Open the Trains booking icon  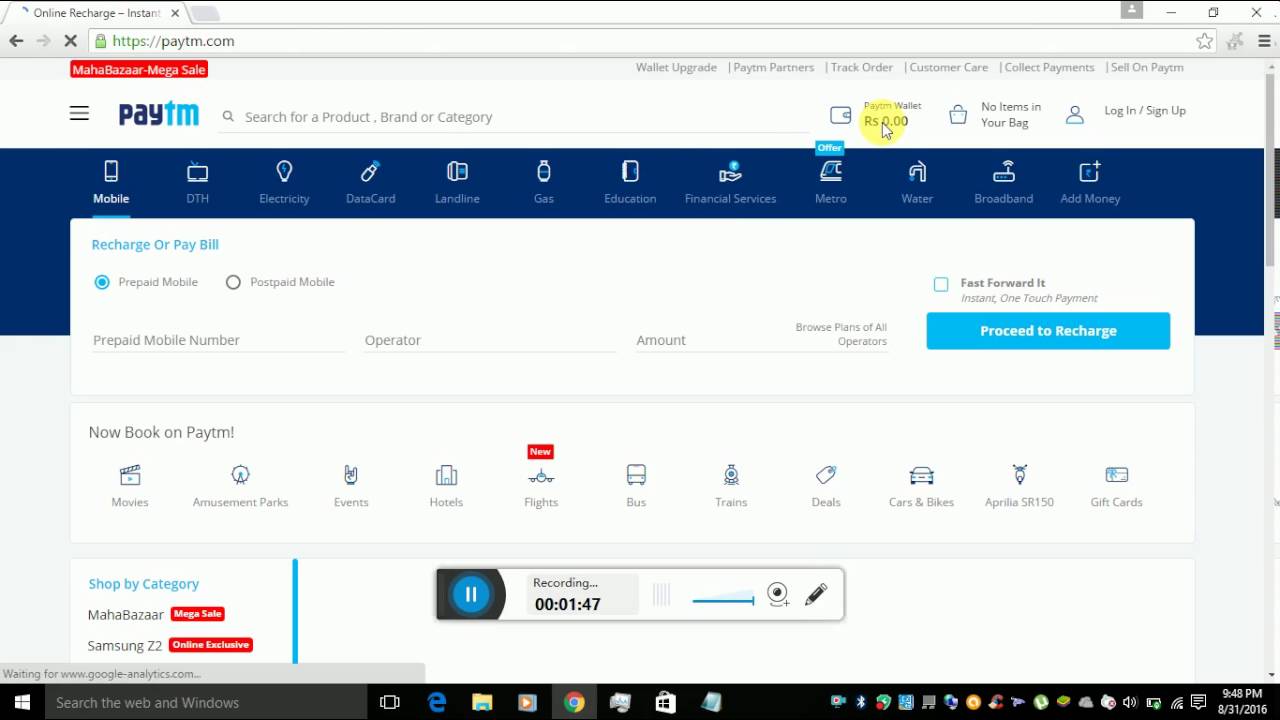(x=731, y=475)
